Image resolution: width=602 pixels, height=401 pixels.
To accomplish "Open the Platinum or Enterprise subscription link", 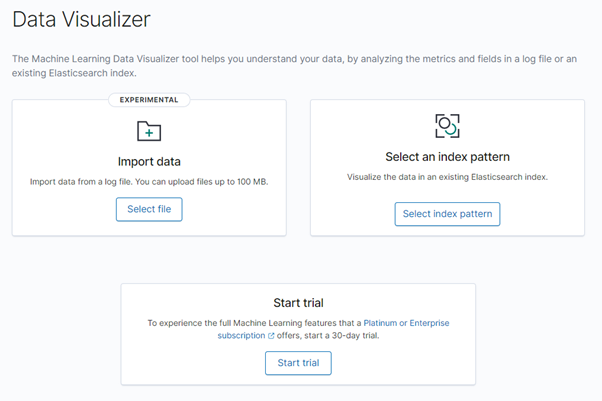I will coord(405,323).
